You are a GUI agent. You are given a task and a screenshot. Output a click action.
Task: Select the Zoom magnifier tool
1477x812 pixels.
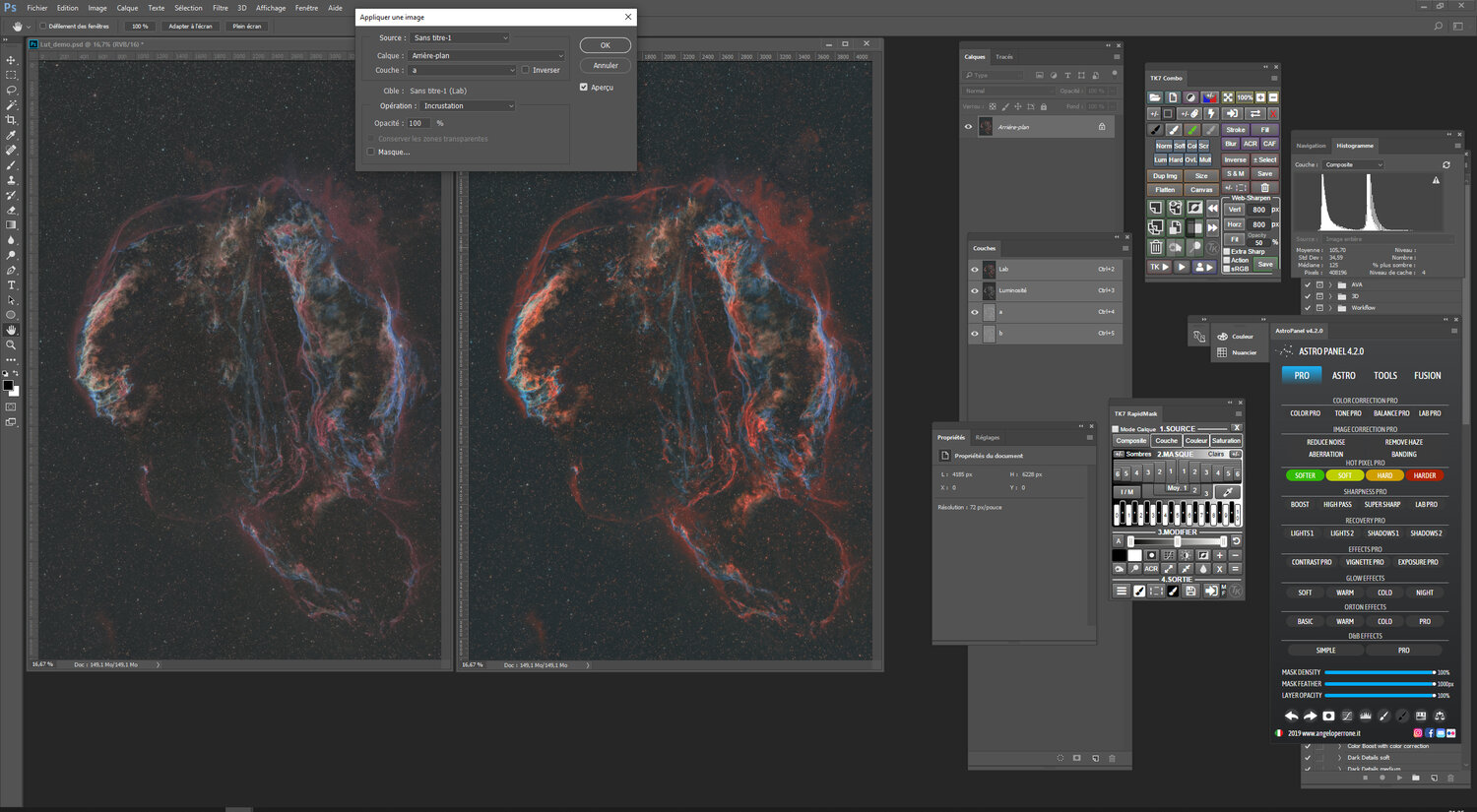coord(11,344)
